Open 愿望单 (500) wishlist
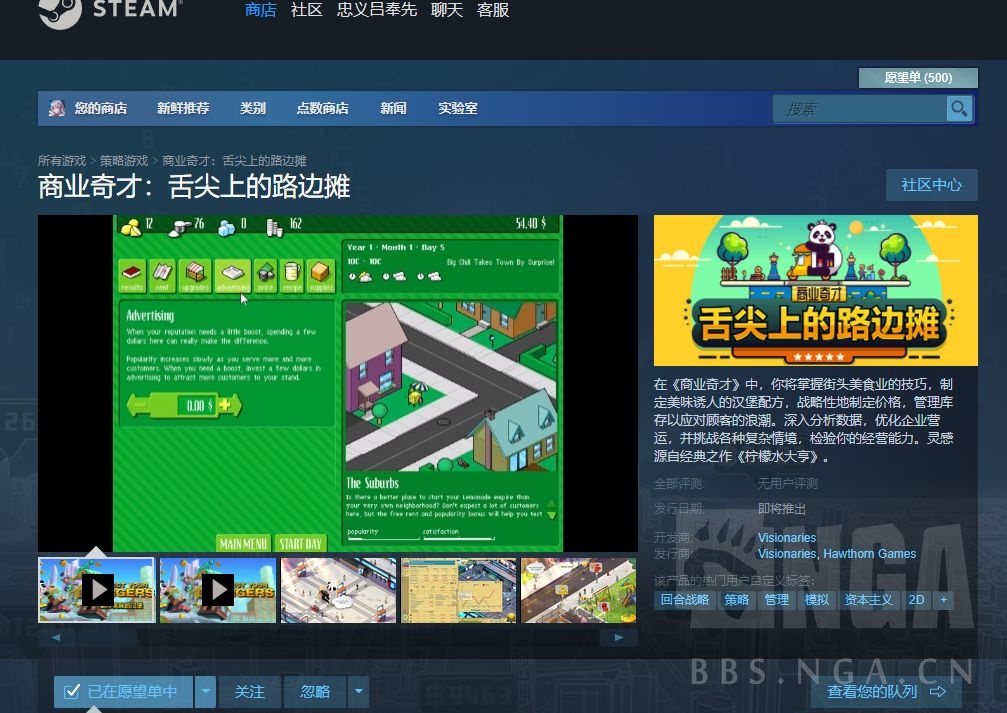Viewport: 1007px width, 713px height. click(x=918, y=78)
